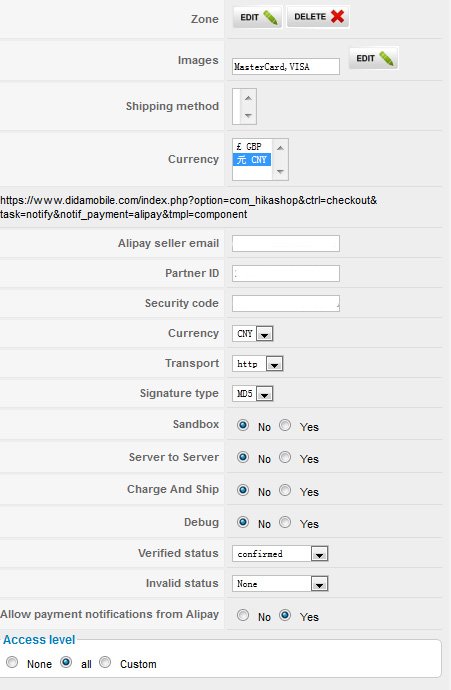Expand the Signature type MD5 dropdown
The width and height of the screenshot is (451, 690).
(253, 393)
